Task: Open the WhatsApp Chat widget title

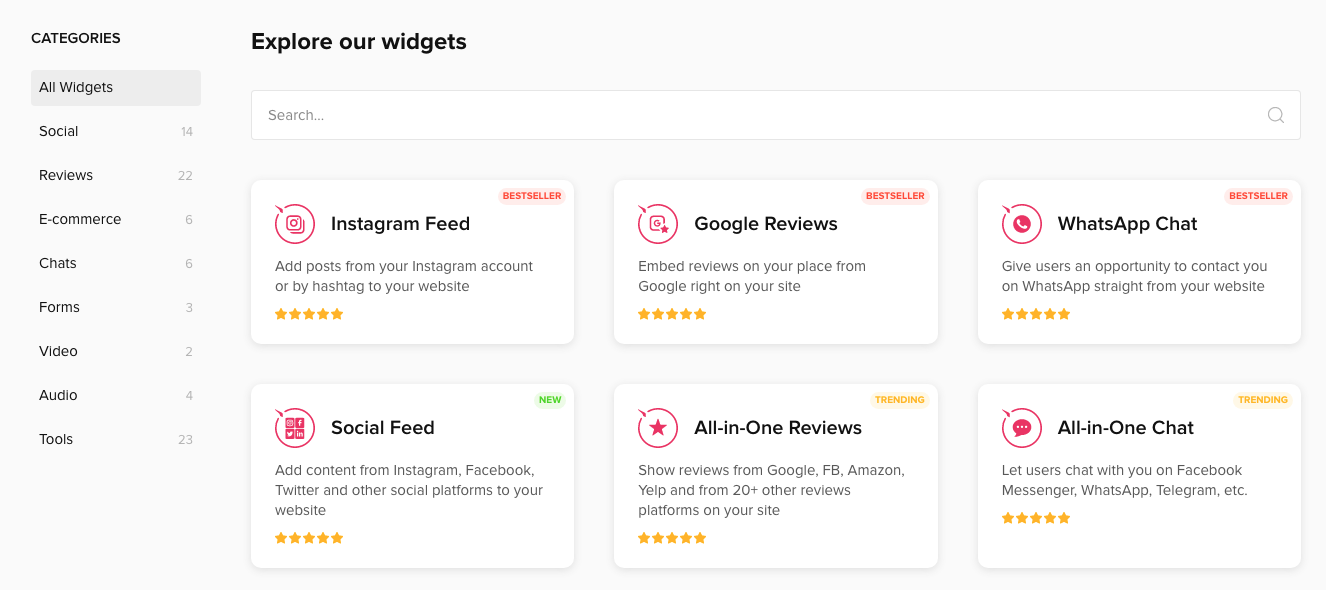Action: pos(1127,224)
